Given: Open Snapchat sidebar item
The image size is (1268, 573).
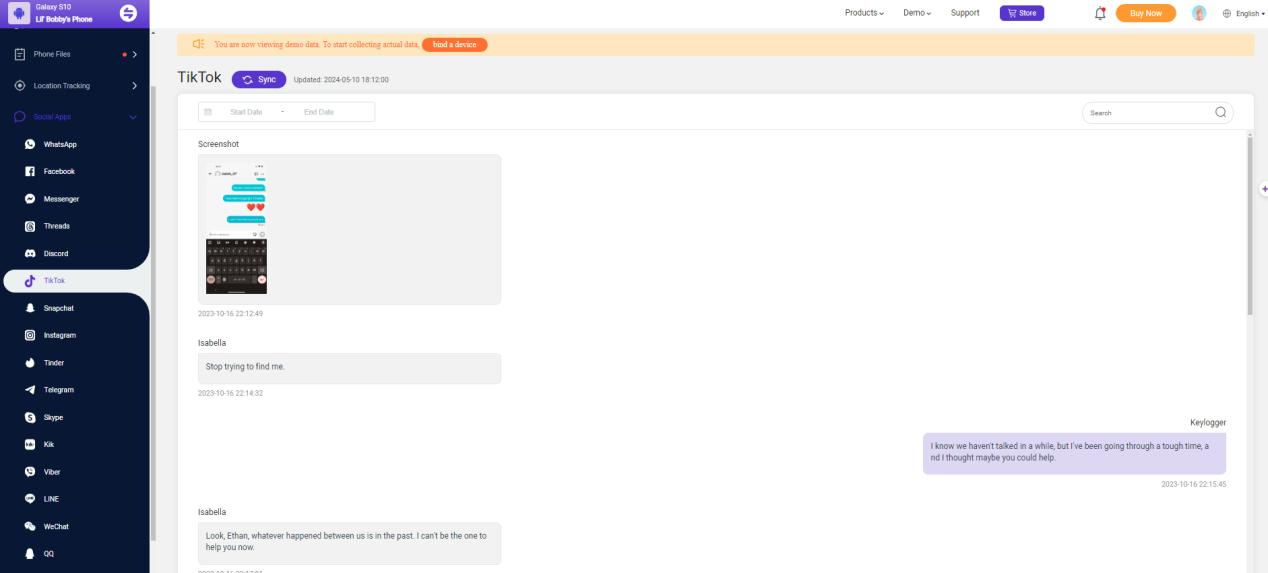Looking at the screenshot, I should [x=58, y=308].
